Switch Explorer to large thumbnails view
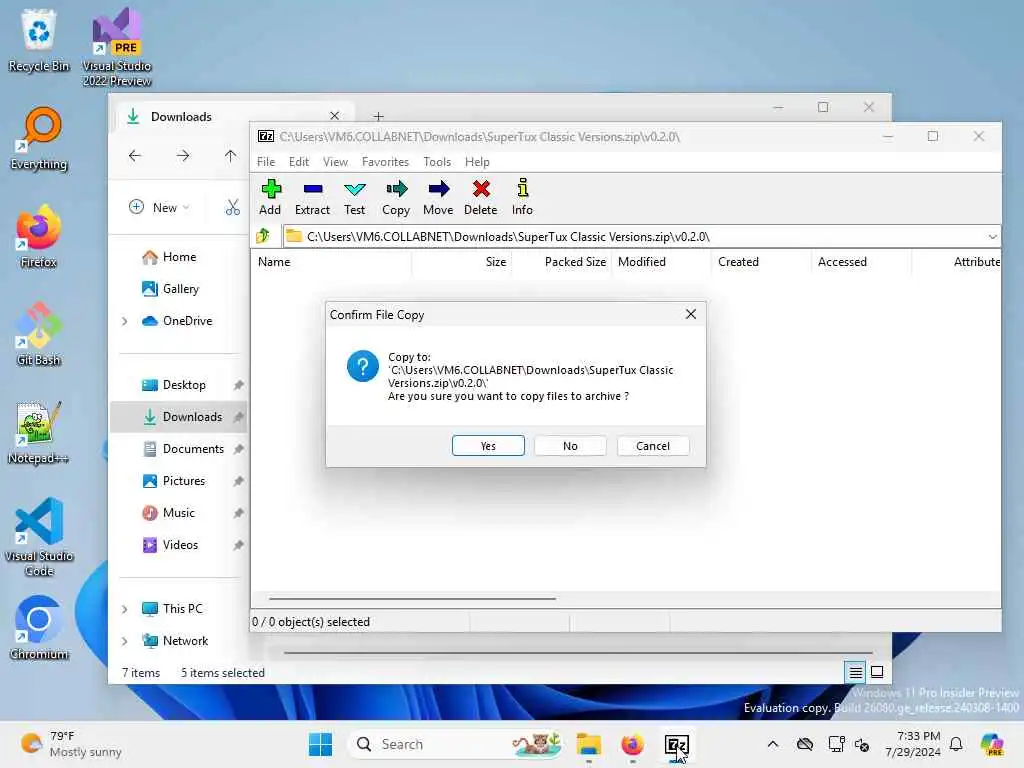This screenshot has width=1024, height=768. click(877, 671)
